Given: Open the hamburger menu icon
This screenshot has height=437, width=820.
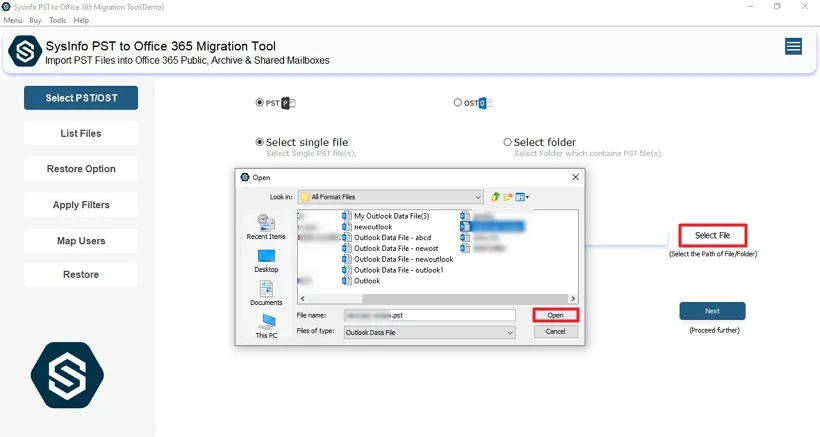Looking at the screenshot, I should pos(793,47).
